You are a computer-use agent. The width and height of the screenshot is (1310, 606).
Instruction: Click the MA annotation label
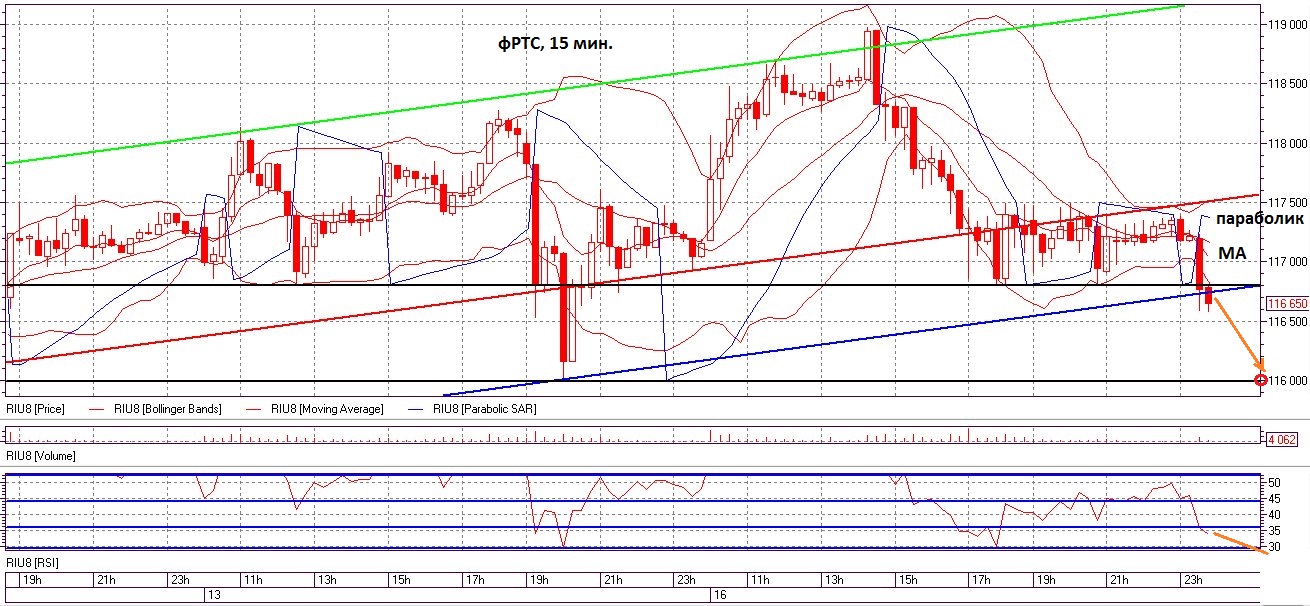[1231, 253]
